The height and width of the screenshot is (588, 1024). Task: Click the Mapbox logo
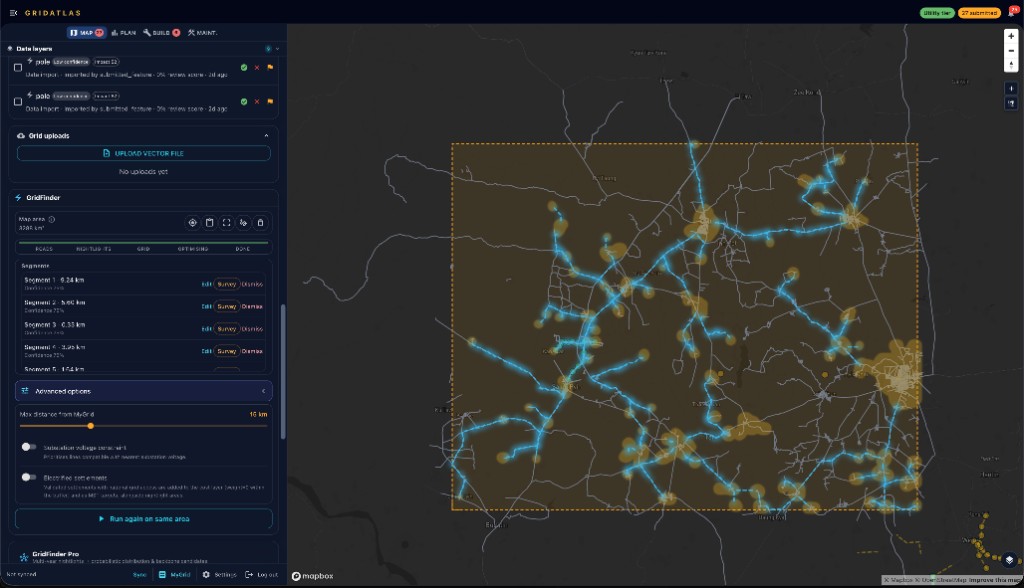(x=312, y=576)
